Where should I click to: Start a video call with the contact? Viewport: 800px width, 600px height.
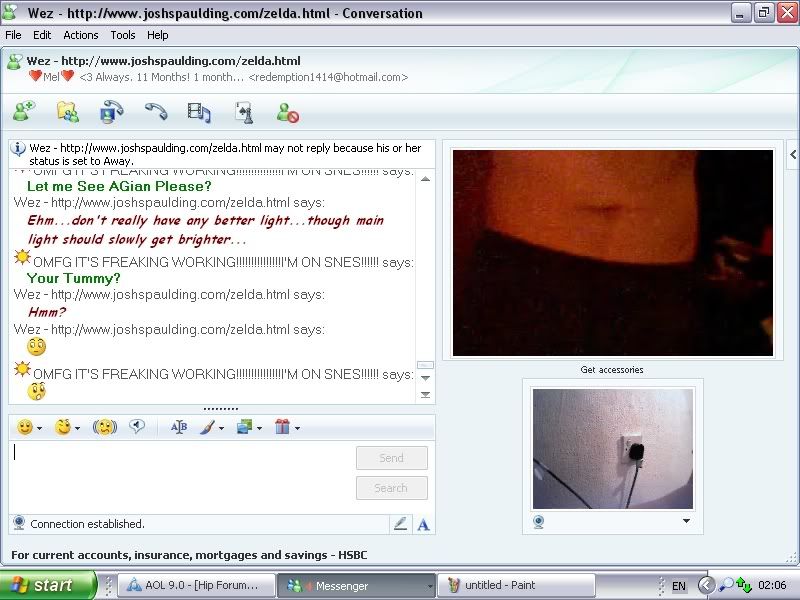(x=111, y=112)
